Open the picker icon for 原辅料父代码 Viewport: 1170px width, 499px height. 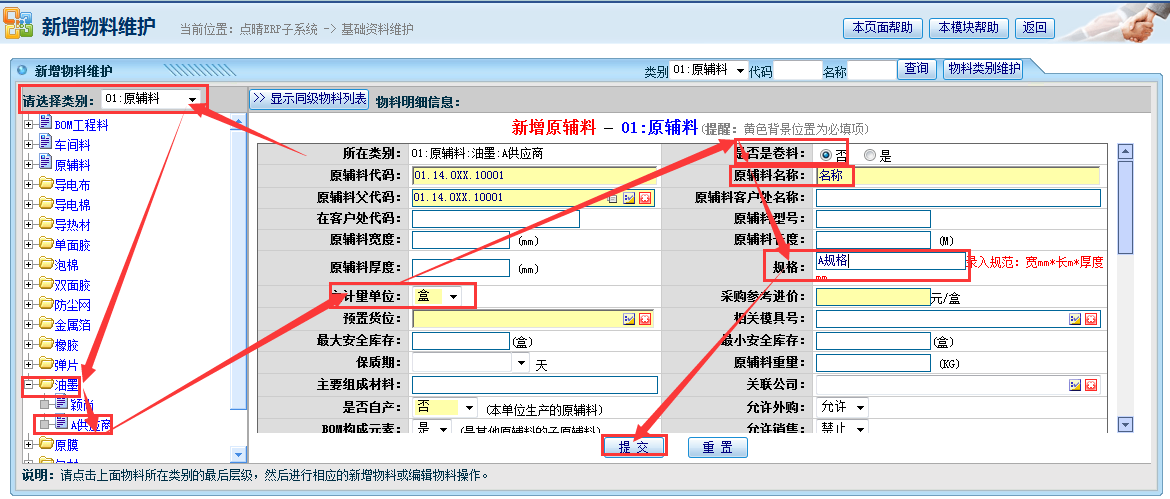coord(629,198)
